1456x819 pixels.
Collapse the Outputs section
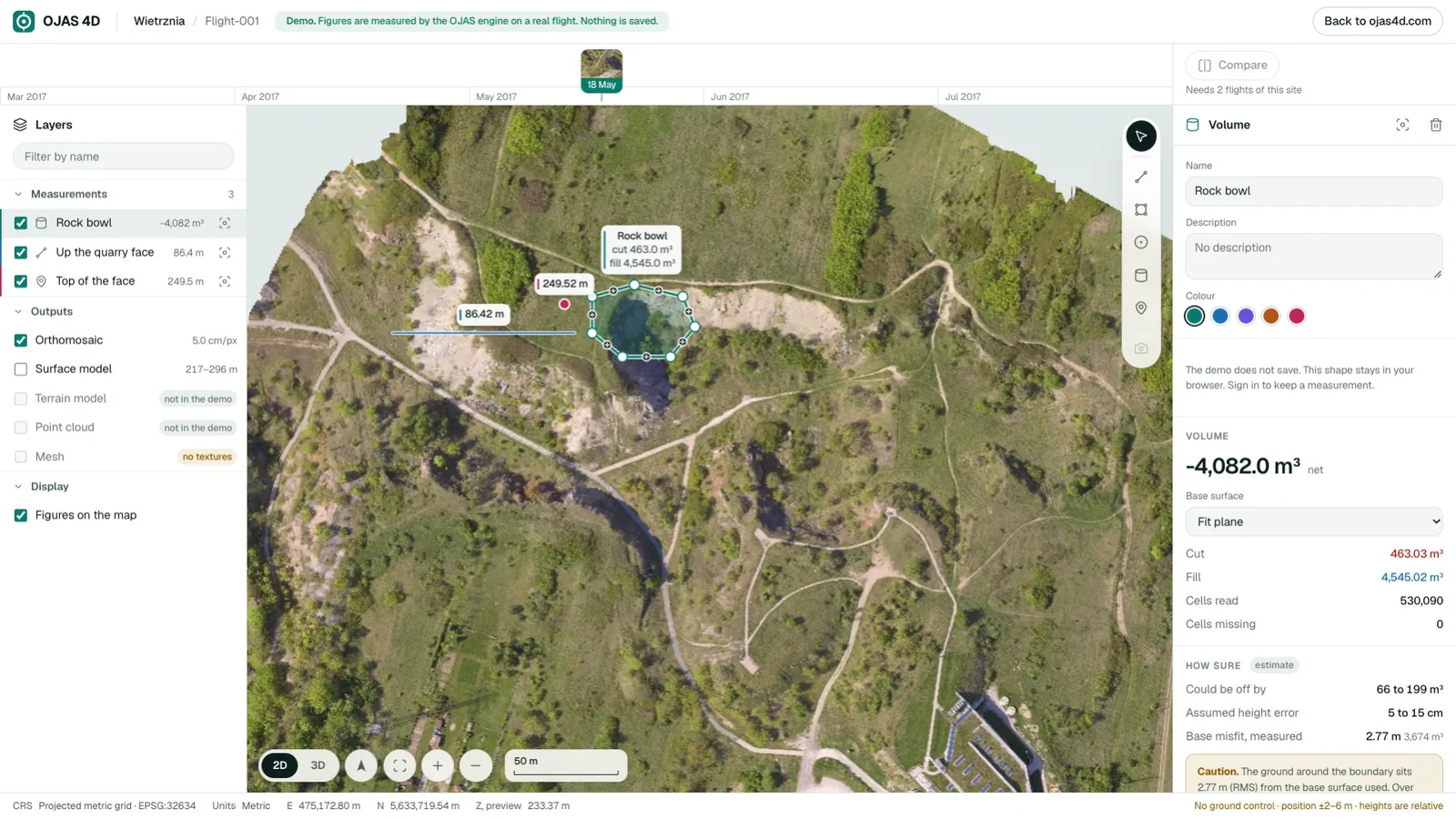[x=18, y=311]
